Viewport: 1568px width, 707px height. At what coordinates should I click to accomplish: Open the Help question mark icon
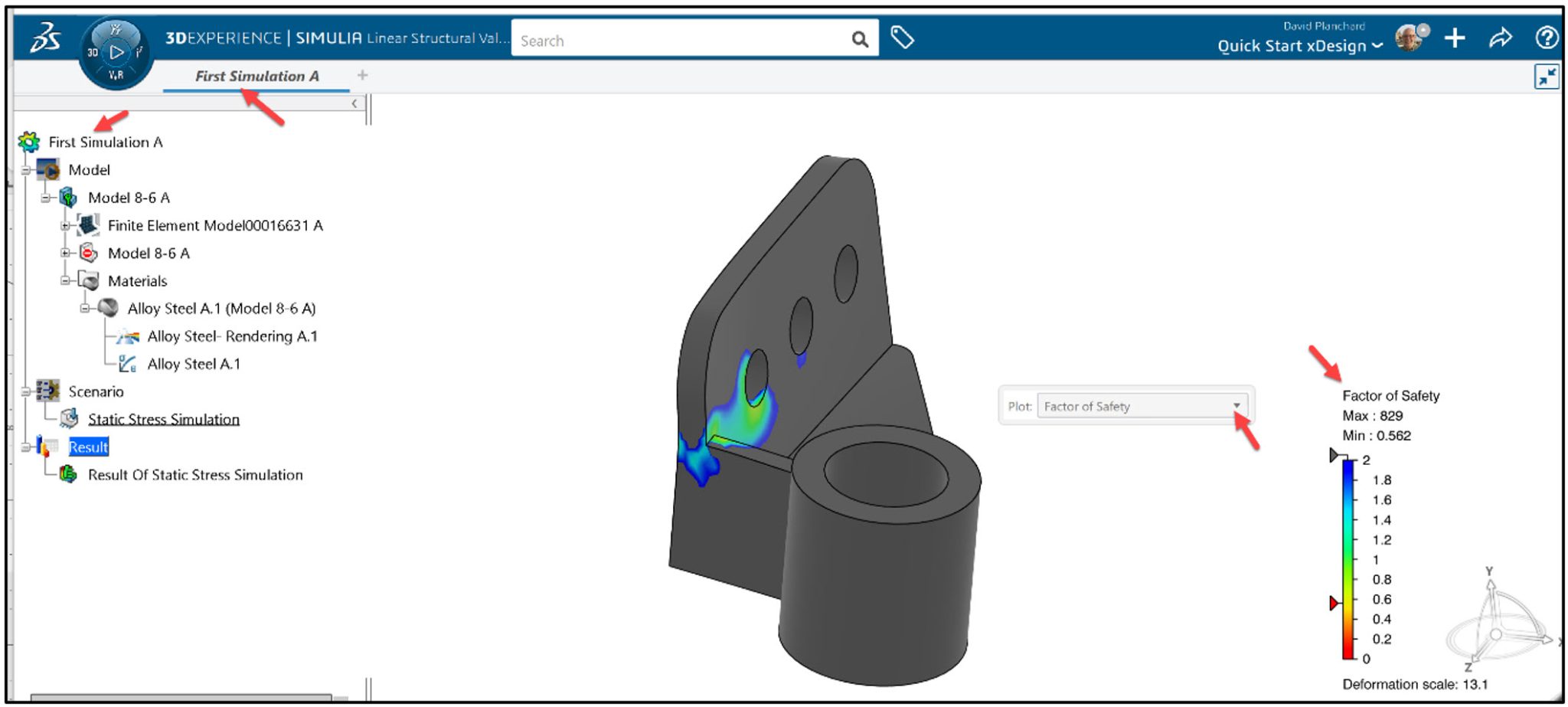(x=1547, y=37)
